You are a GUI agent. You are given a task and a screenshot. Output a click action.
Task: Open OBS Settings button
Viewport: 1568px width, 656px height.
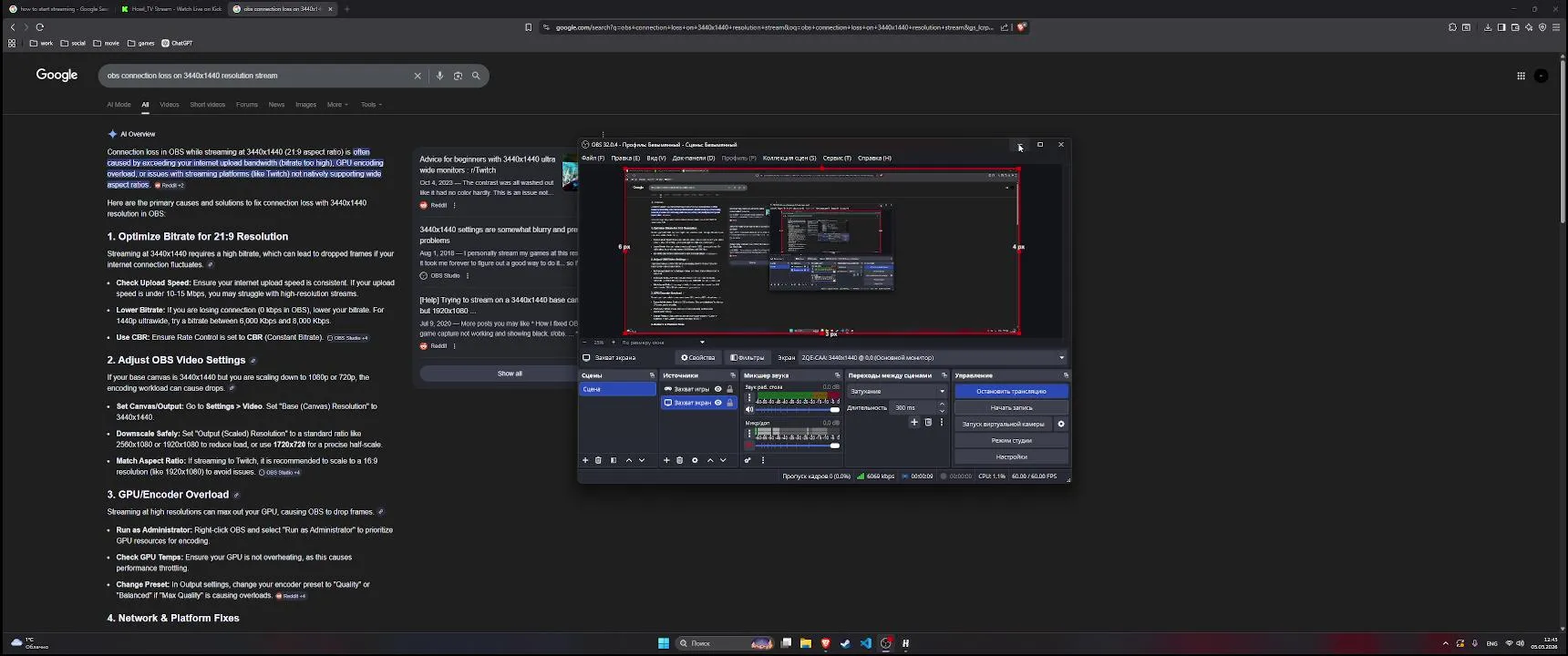click(x=1011, y=456)
